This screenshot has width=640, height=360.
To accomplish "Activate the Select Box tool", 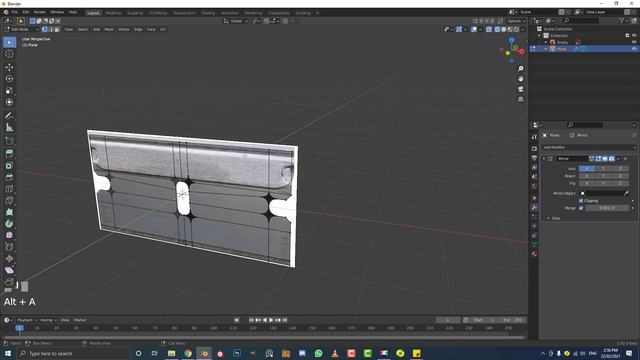I will pos(9,42).
